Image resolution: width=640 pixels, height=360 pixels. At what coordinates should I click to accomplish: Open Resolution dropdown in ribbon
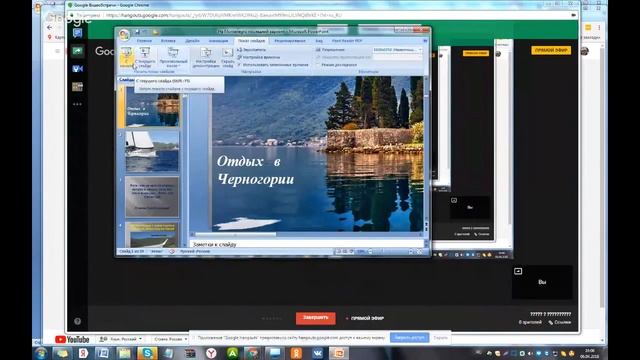(397, 50)
